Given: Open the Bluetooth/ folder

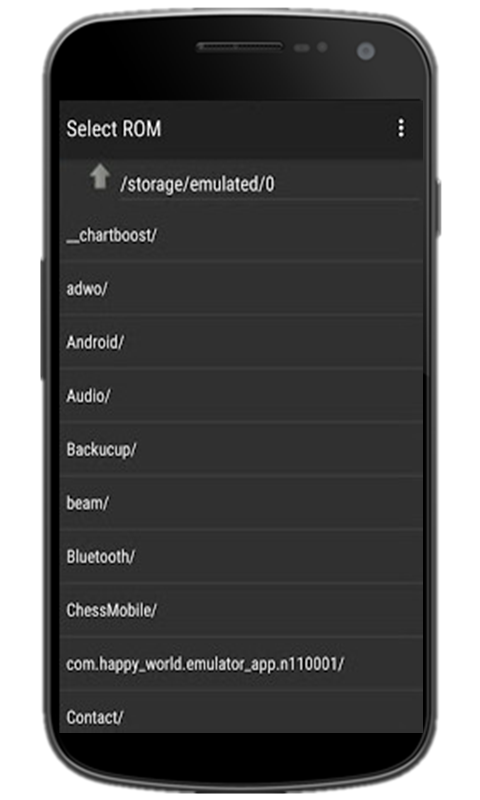Looking at the screenshot, I should coord(241,557).
